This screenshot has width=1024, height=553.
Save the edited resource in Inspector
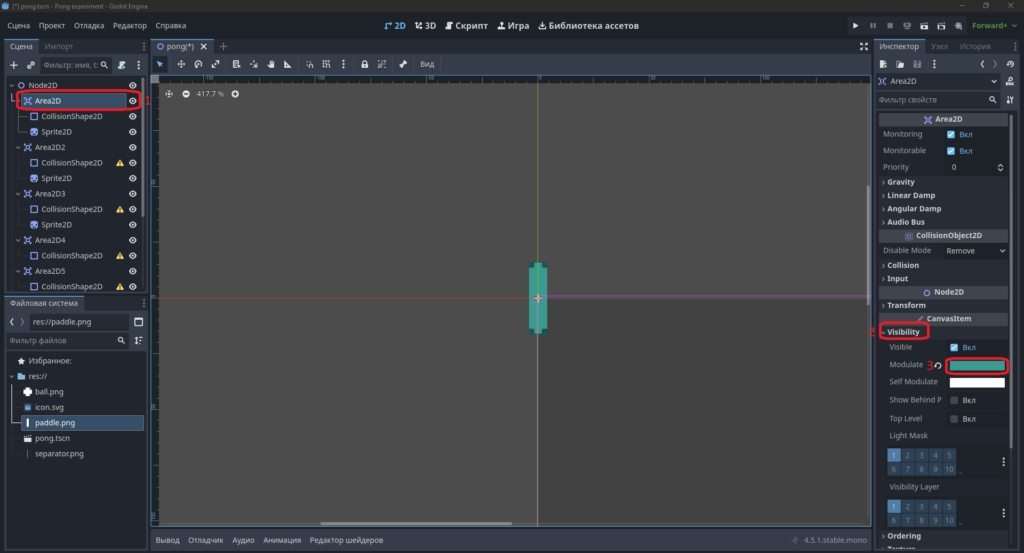click(x=917, y=64)
